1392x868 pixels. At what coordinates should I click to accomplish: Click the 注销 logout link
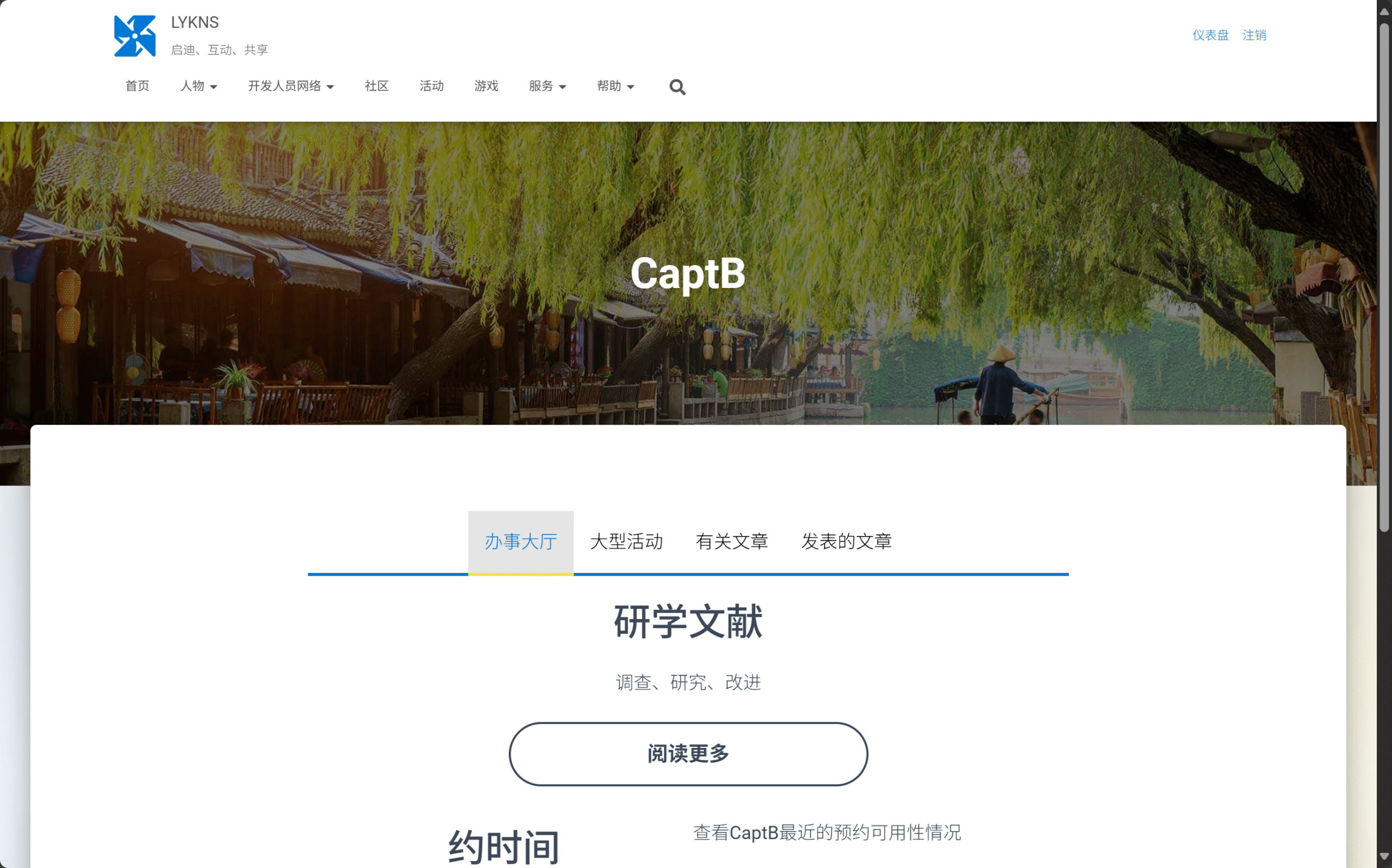pos(1254,35)
